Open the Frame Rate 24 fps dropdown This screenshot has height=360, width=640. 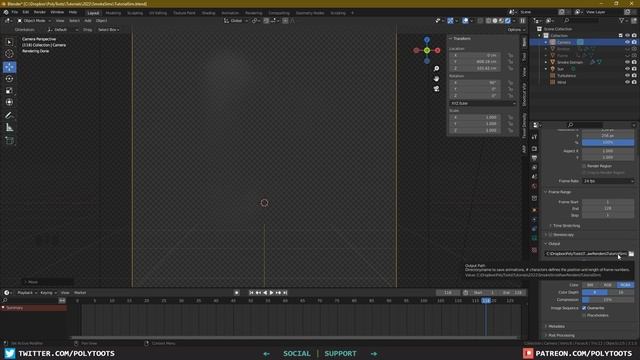(x=608, y=181)
